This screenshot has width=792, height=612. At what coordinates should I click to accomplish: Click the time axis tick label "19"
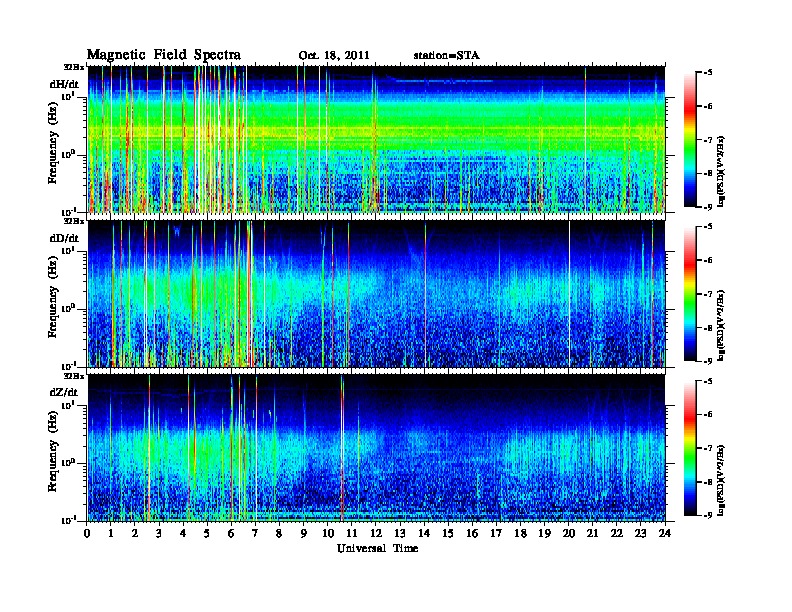pos(544,533)
